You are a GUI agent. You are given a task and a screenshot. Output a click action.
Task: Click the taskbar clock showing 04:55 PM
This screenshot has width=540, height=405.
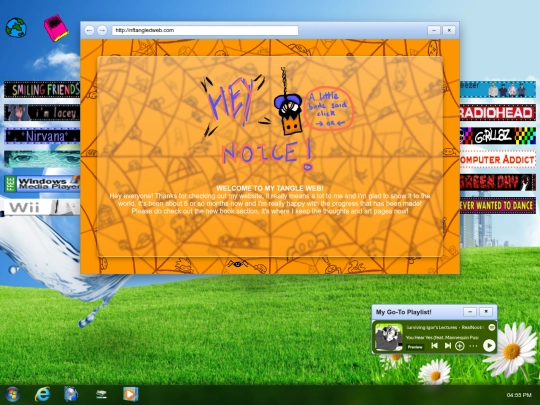(x=519, y=395)
